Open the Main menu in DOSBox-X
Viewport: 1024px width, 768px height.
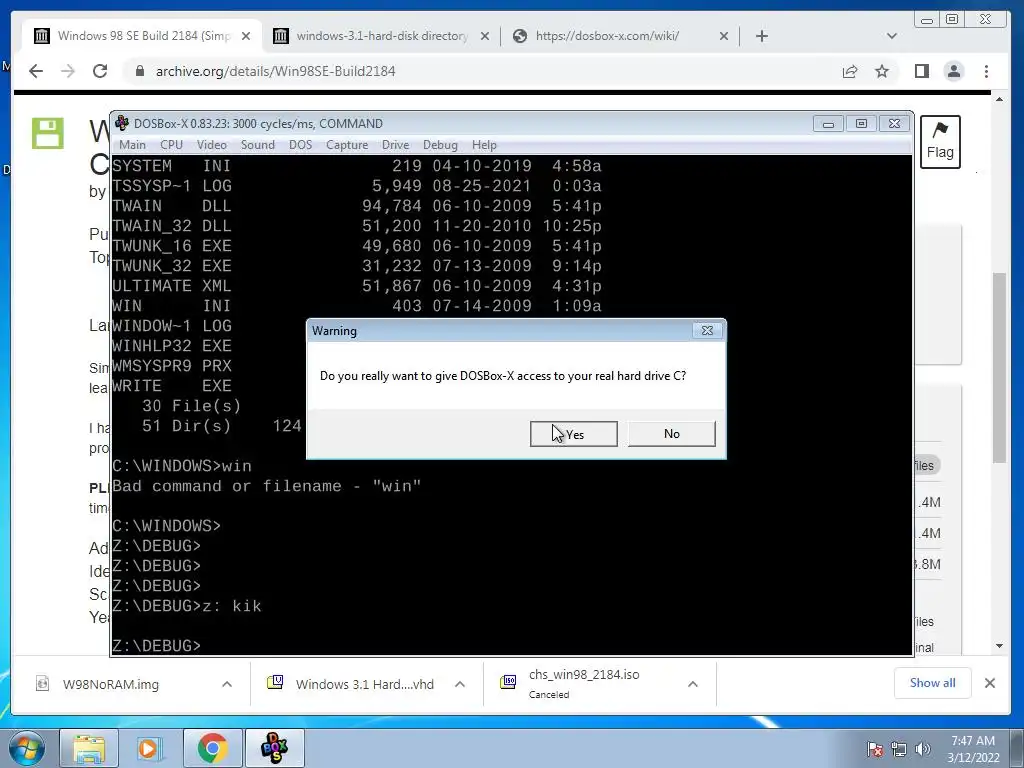[x=132, y=145]
